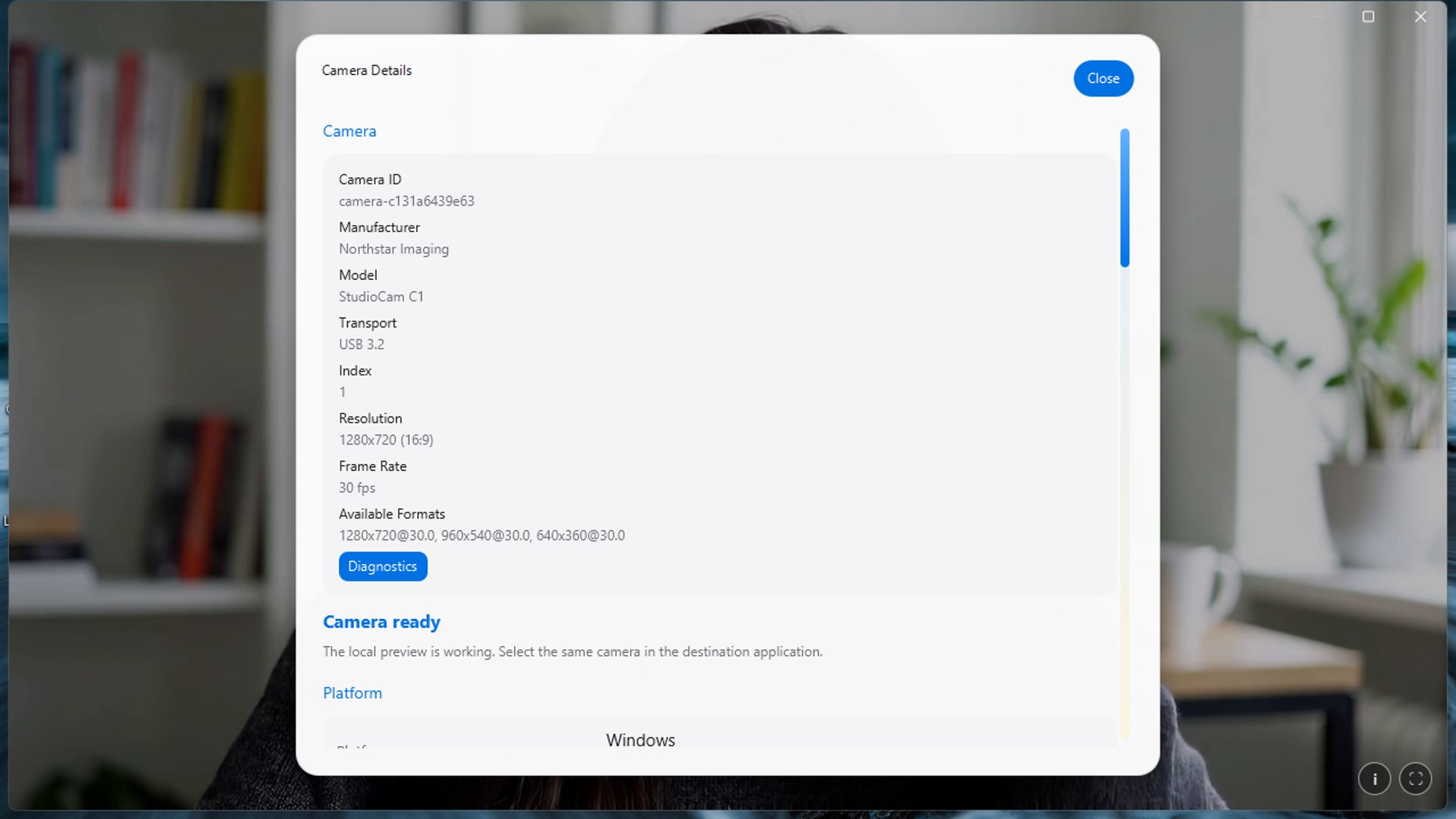Click the local preview working message
Image resolution: width=1456 pixels, height=819 pixels.
tap(573, 651)
